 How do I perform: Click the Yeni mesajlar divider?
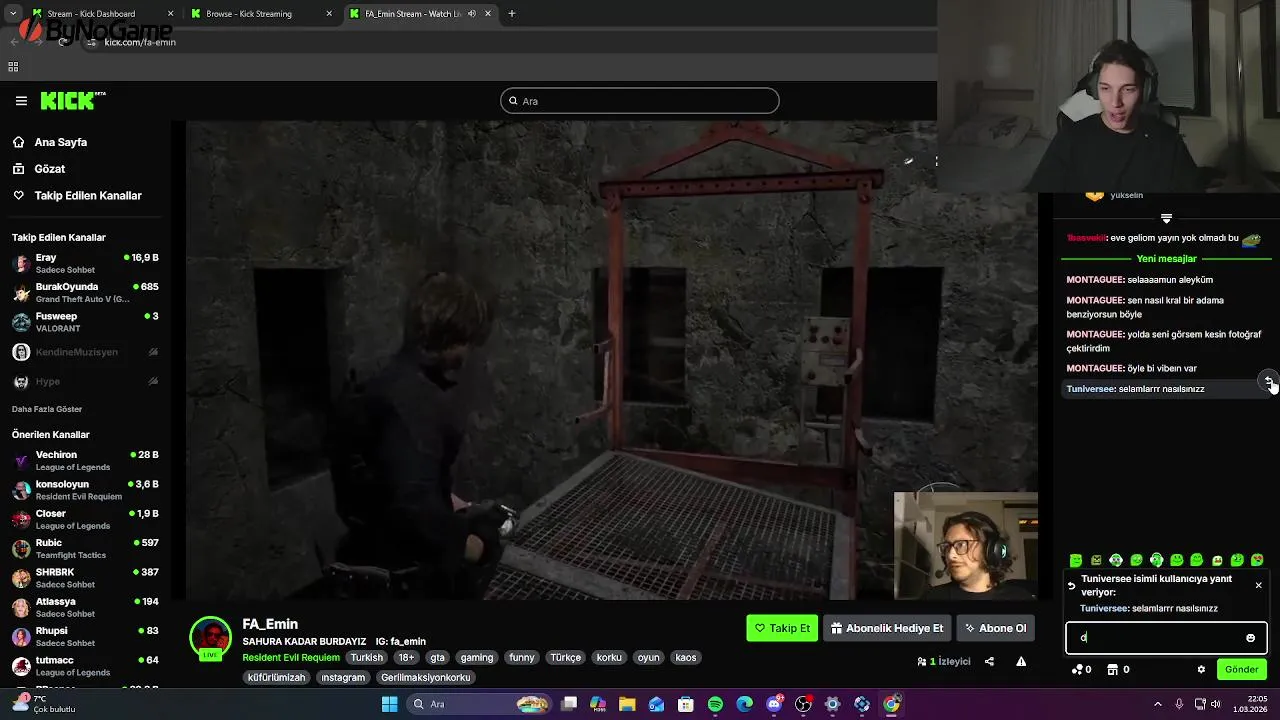click(x=1166, y=258)
